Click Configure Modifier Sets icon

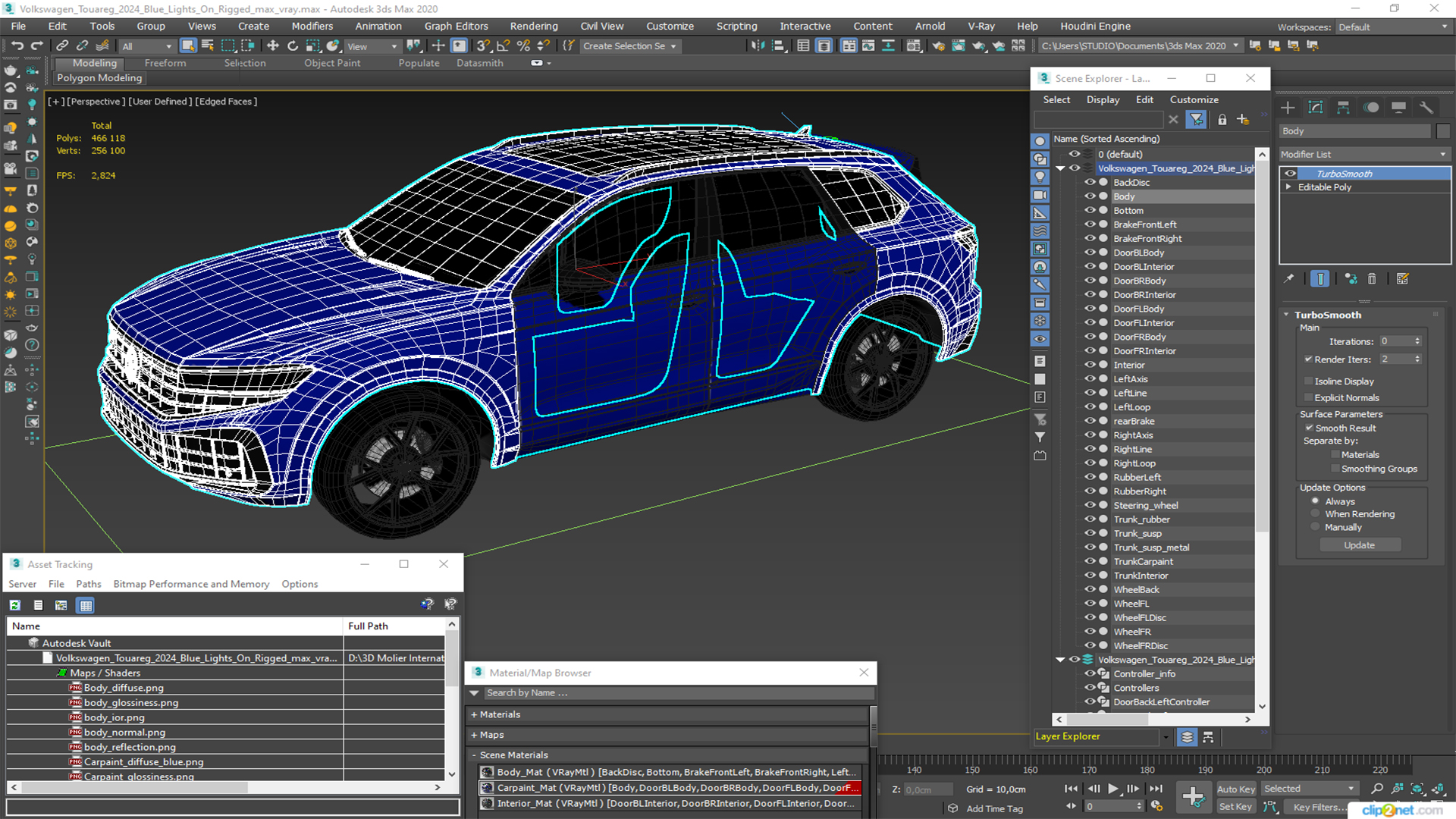(1402, 279)
